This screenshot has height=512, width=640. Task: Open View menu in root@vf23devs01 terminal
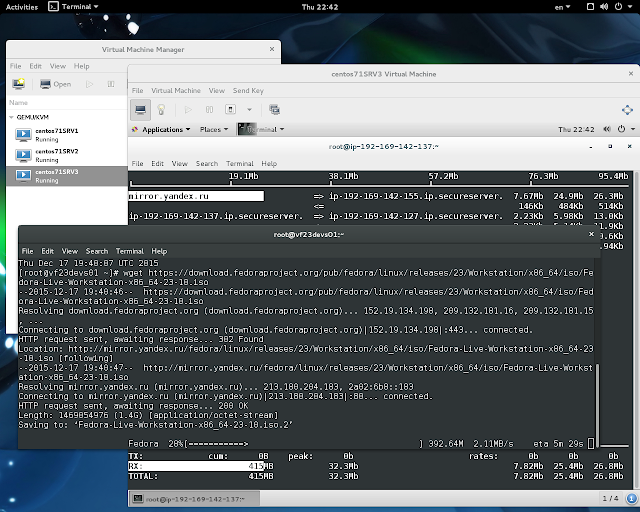pos(69,251)
